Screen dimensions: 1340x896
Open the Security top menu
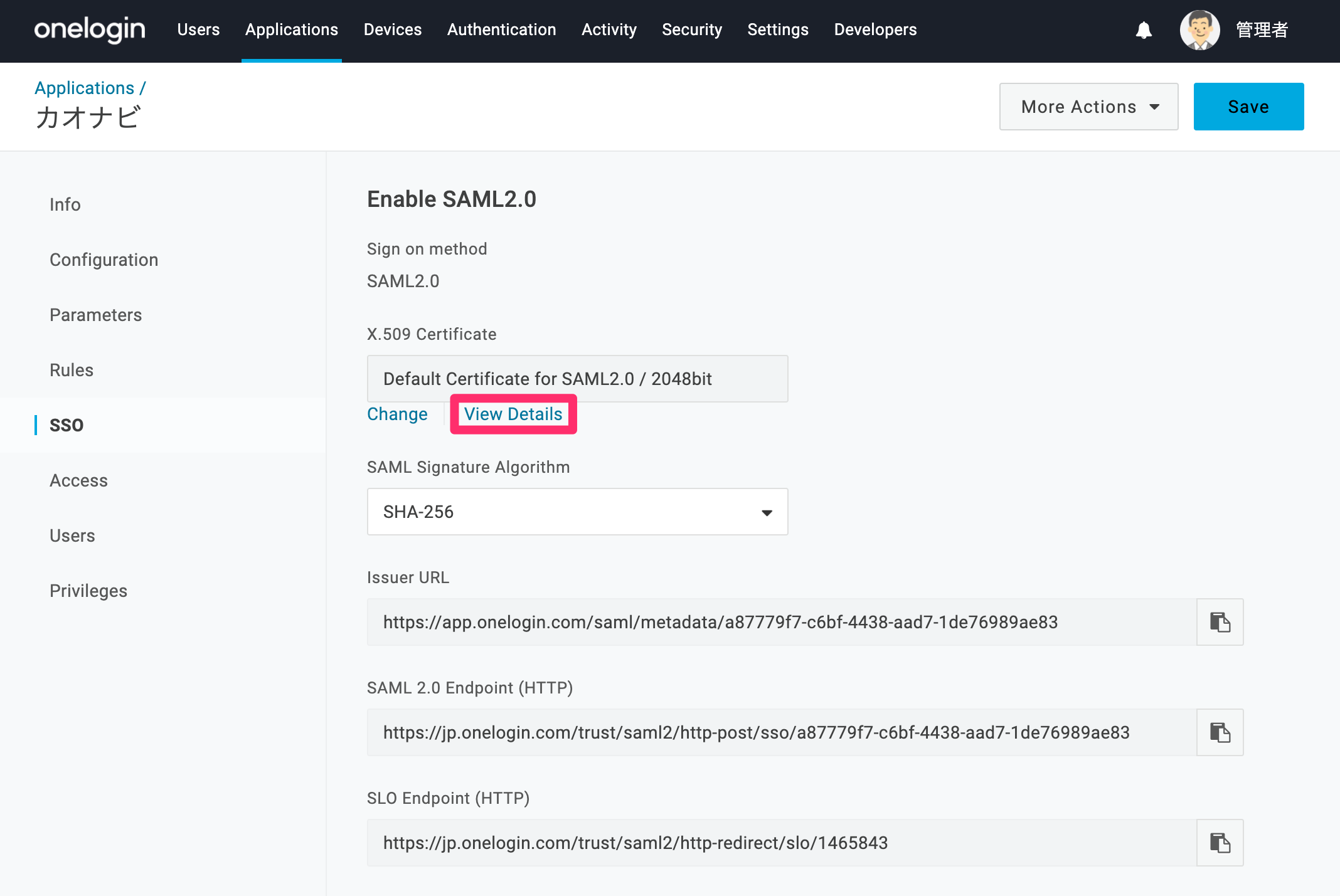pyautogui.click(x=692, y=29)
